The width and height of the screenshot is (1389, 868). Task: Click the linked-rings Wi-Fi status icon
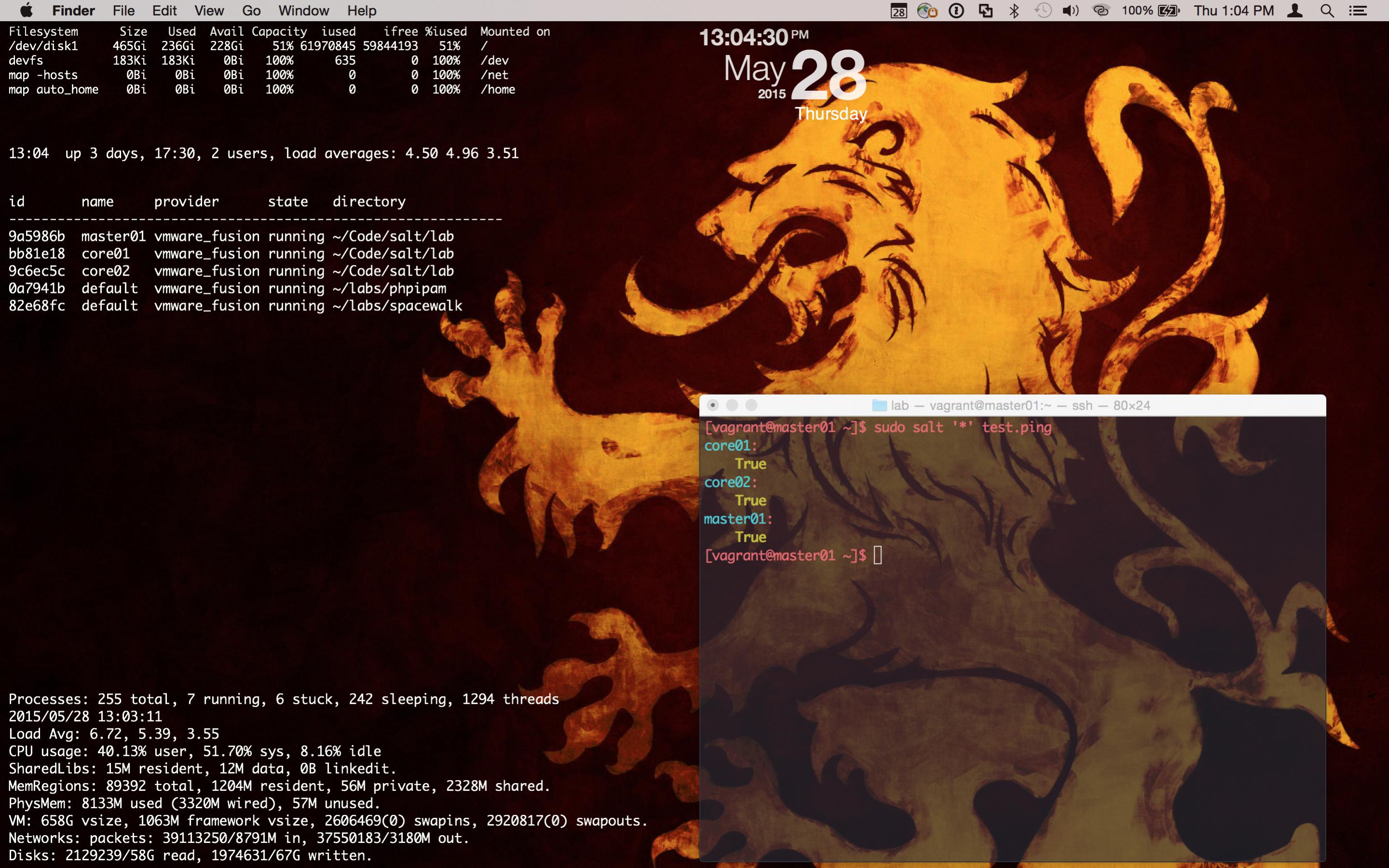tap(1100, 10)
